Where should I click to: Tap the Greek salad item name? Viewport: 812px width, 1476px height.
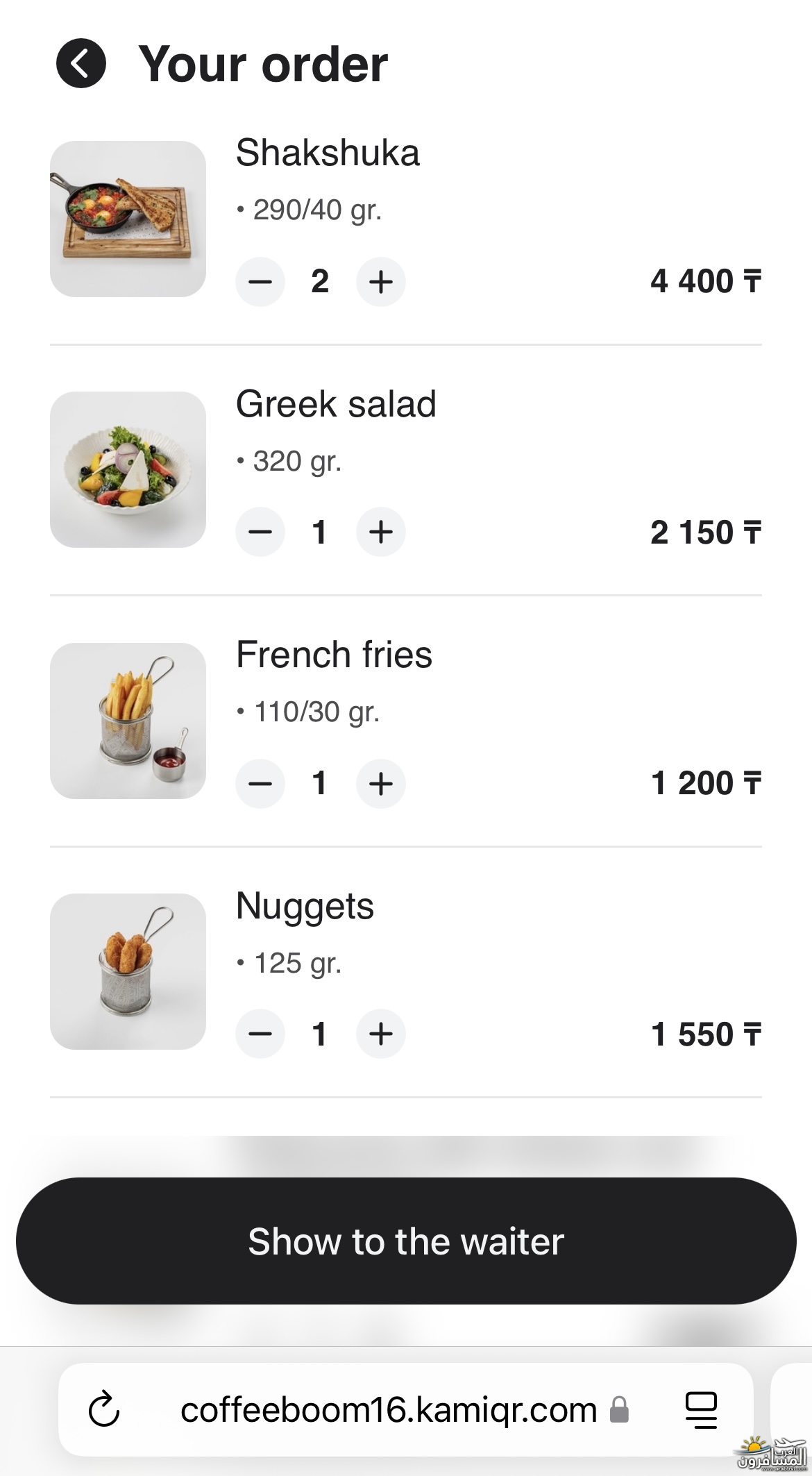(336, 404)
